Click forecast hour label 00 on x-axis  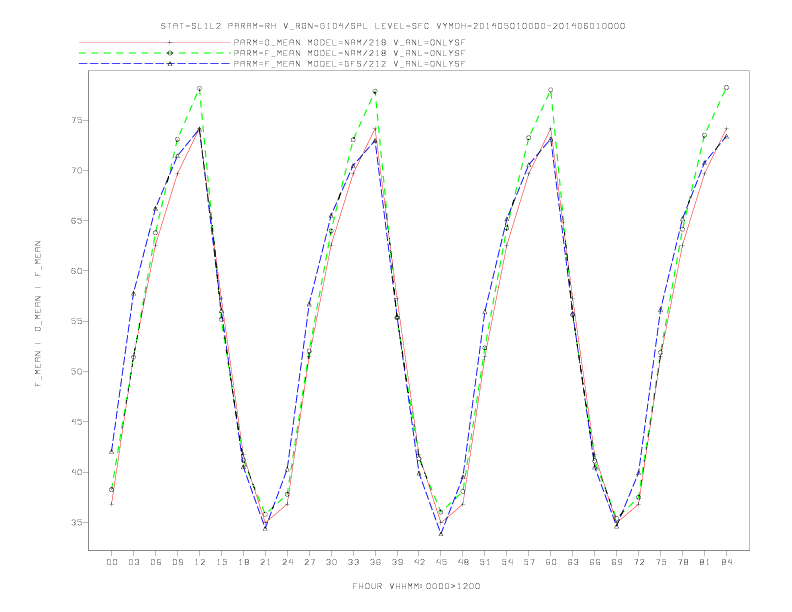click(x=112, y=562)
